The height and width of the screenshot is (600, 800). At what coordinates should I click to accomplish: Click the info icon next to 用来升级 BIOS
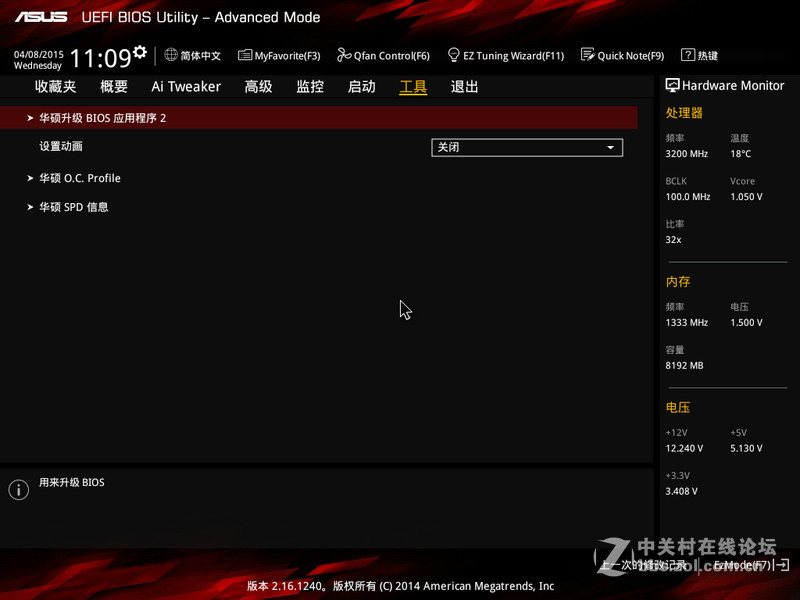(18, 490)
